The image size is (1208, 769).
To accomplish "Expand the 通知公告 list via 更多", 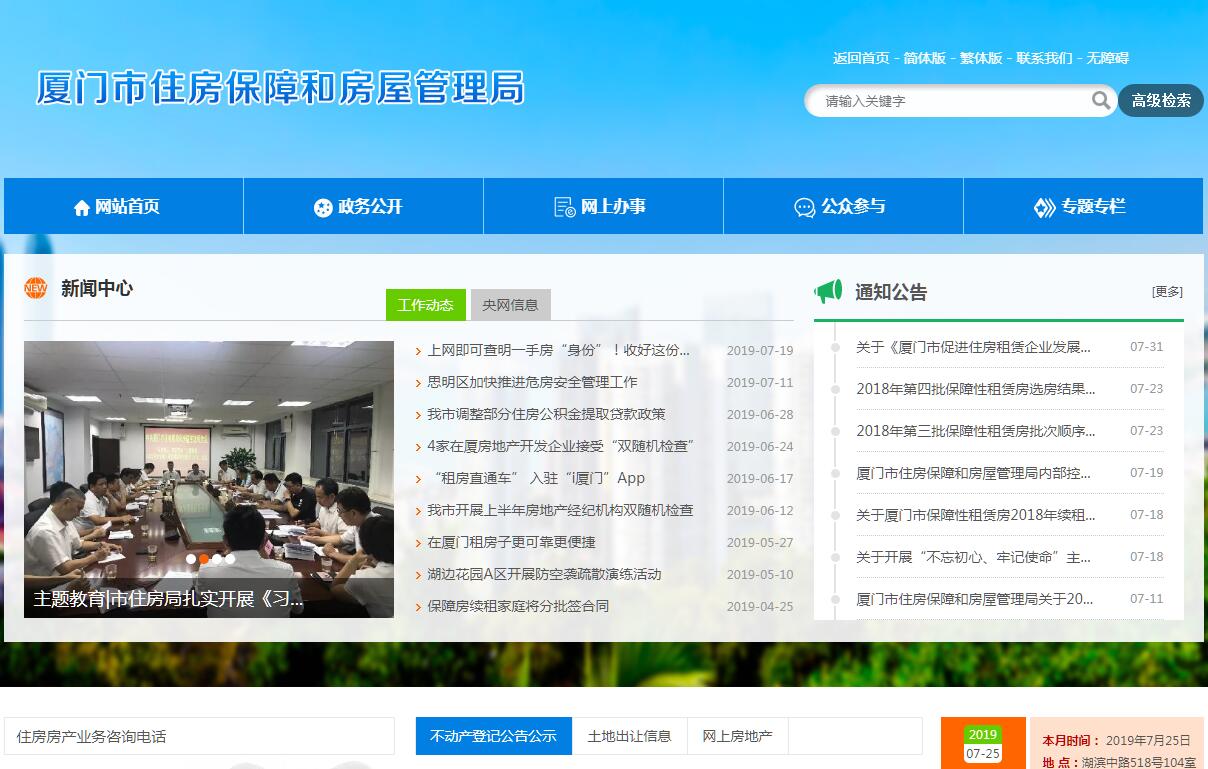I will point(1167,292).
